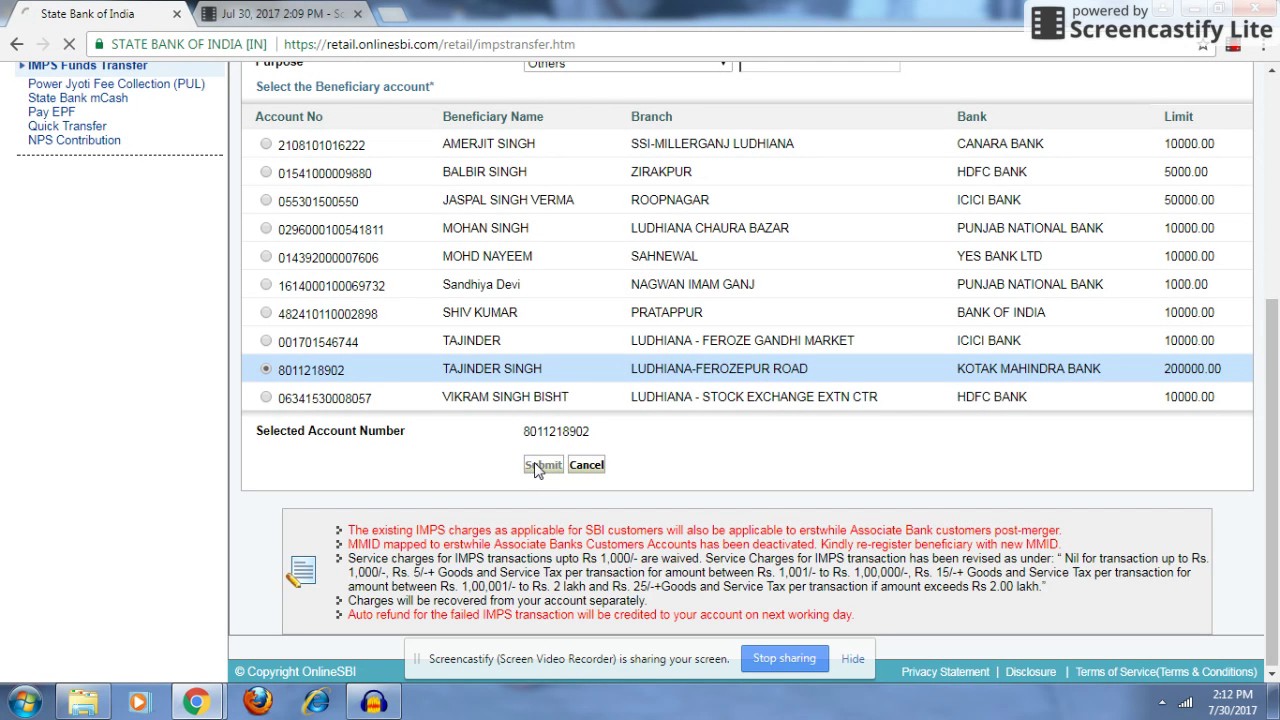The height and width of the screenshot is (720, 1280).
Task: Open the Windows Start menu
Action: (x=24, y=702)
